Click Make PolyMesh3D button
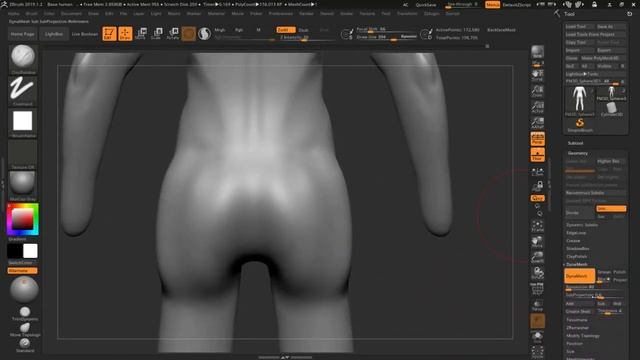 click(x=603, y=58)
